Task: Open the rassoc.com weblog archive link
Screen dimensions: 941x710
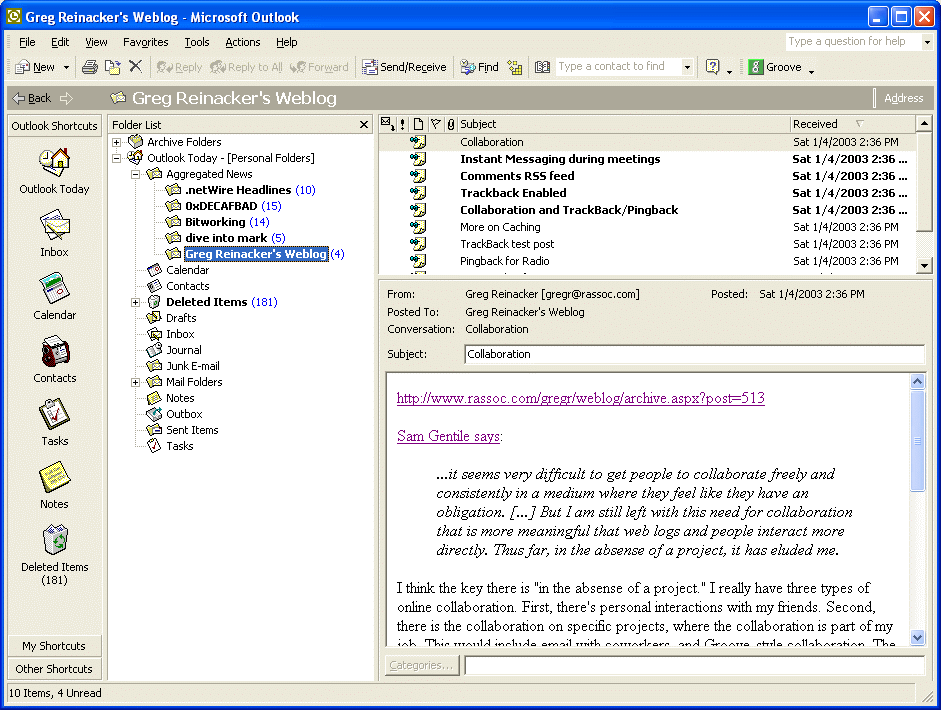Action: click(580, 398)
